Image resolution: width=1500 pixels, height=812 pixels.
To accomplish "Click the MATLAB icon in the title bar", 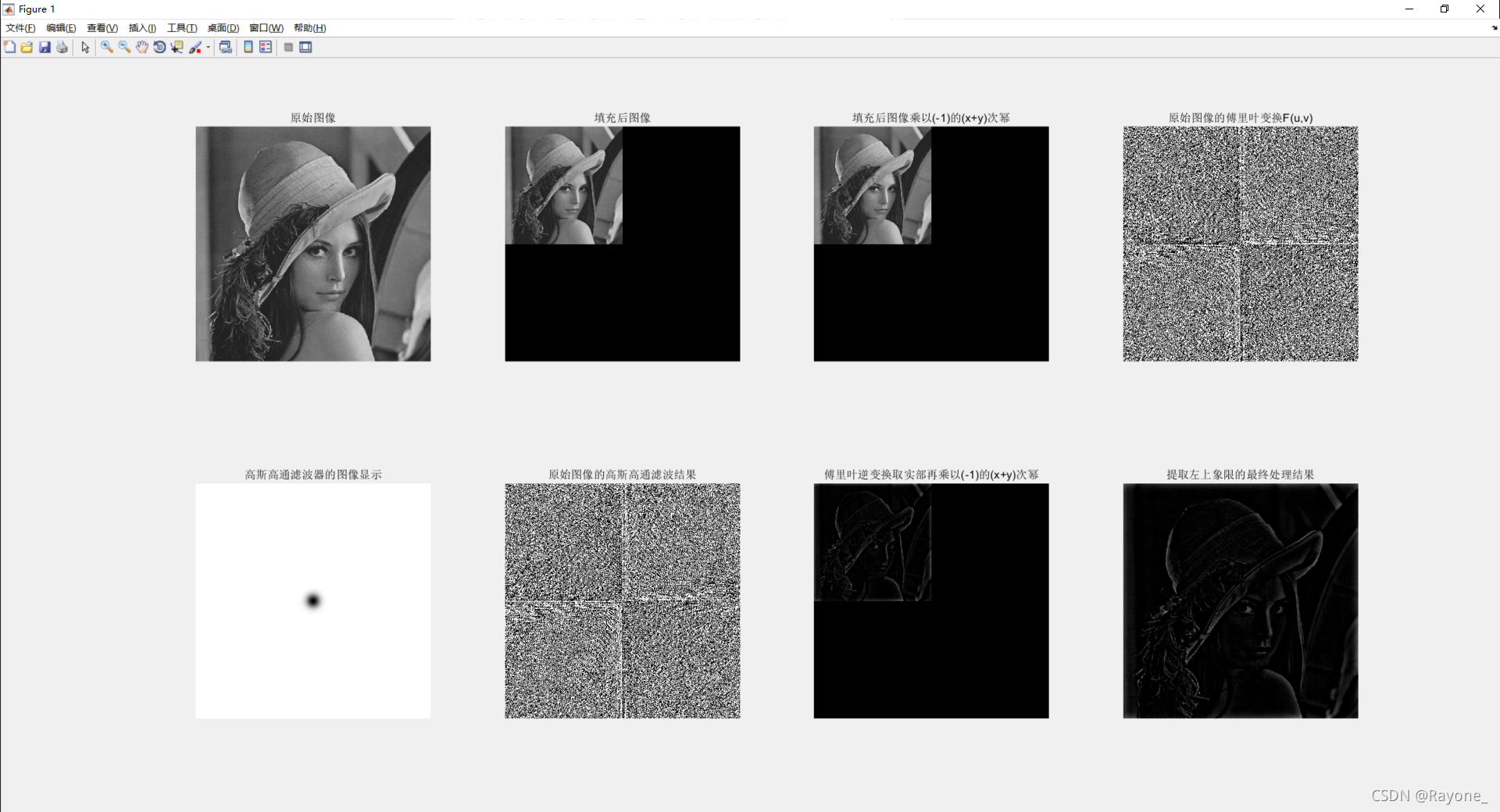I will point(9,9).
